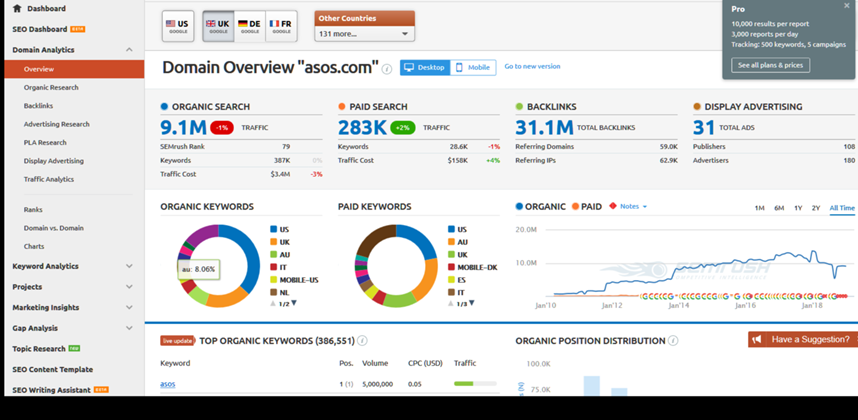858x420 pixels.
Task: Click previous page arrow in Organic Keywords legend
Action: point(273,304)
